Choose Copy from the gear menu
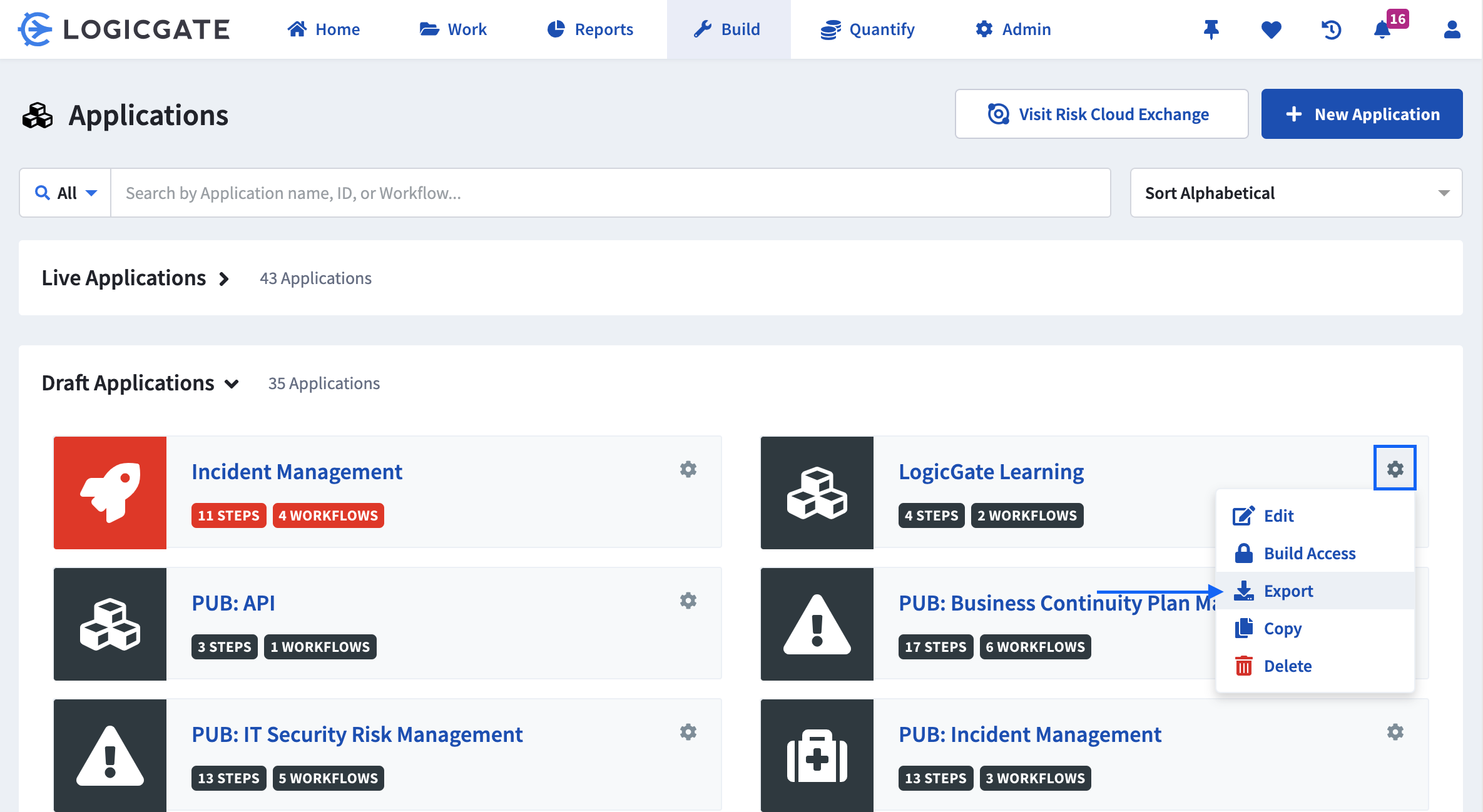The width and height of the screenshot is (1483, 812). click(x=1315, y=628)
